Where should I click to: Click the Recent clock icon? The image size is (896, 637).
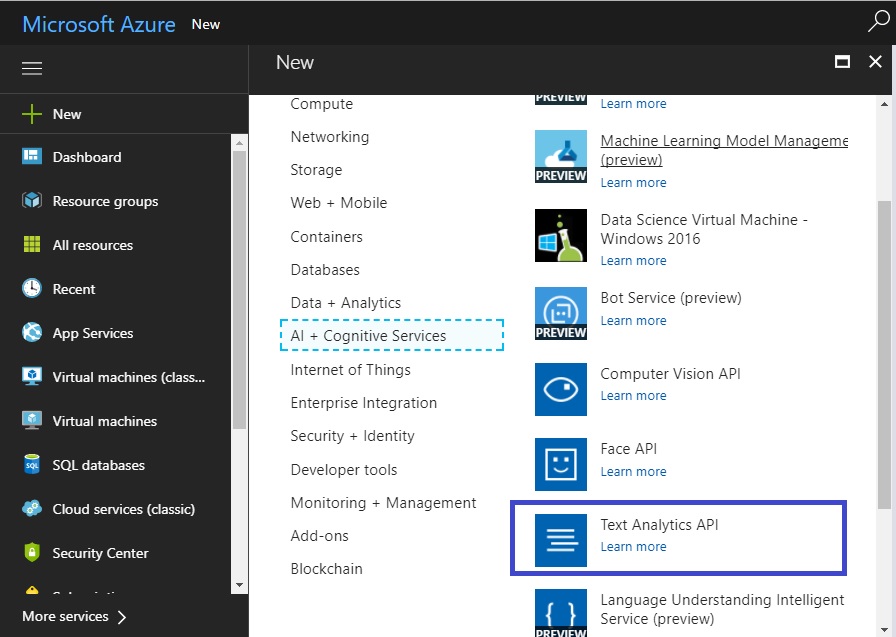pos(32,289)
